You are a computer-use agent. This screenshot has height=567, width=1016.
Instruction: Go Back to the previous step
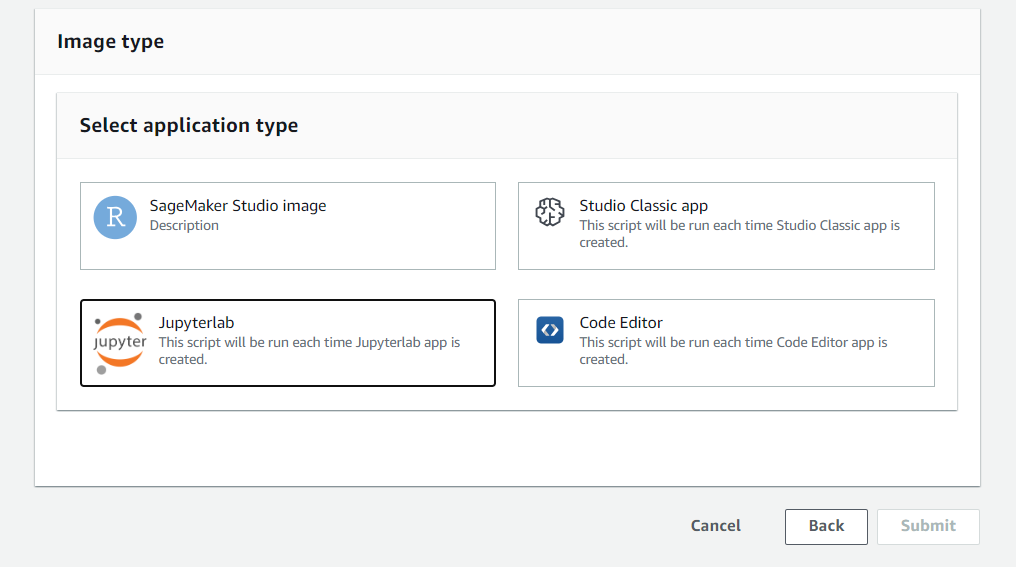tap(826, 526)
